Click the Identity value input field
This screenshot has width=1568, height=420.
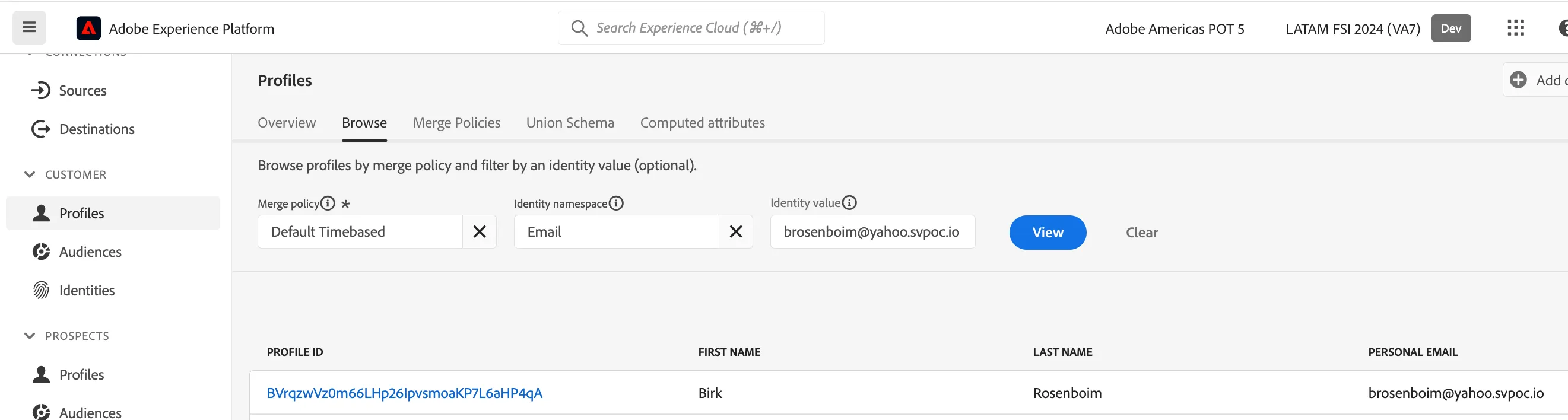(873, 232)
